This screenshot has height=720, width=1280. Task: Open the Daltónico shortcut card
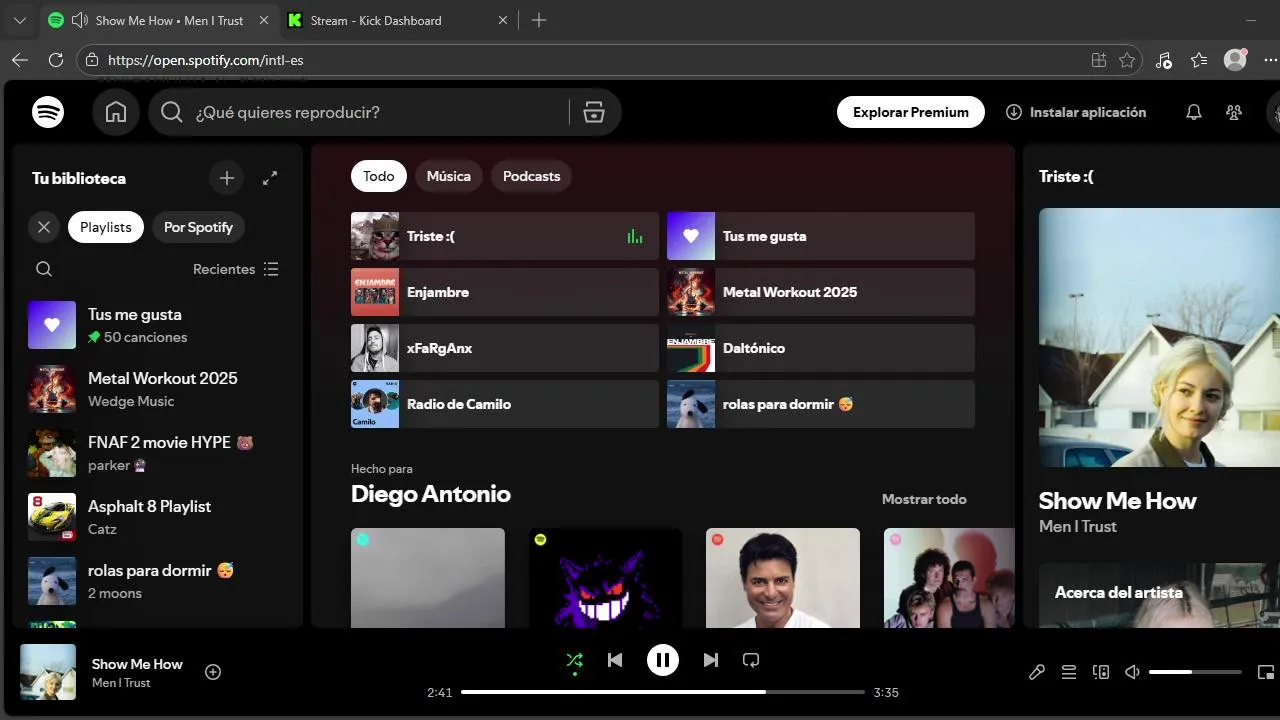[x=821, y=348]
